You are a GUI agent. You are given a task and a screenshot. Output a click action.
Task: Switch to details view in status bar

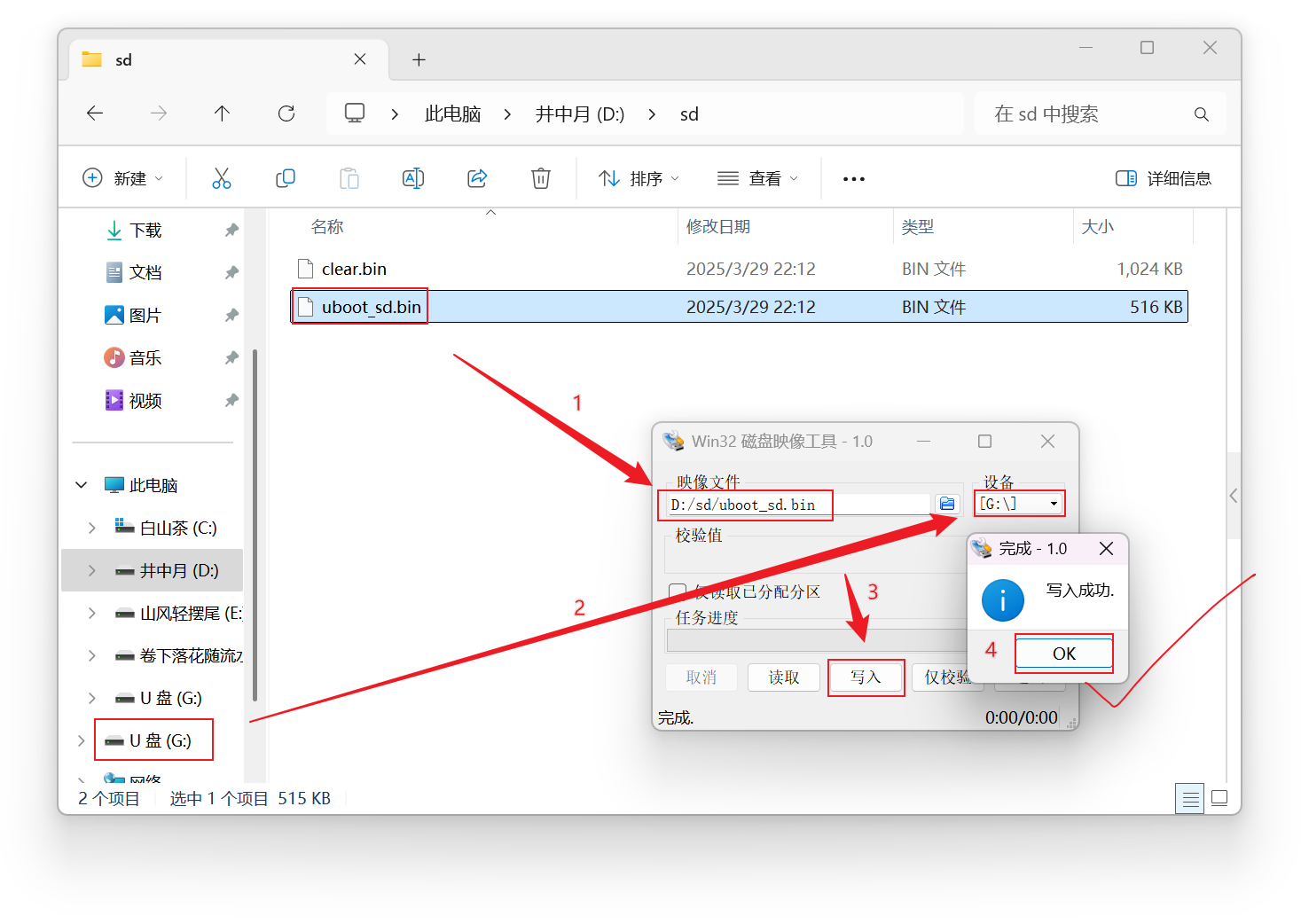[x=1189, y=798]
